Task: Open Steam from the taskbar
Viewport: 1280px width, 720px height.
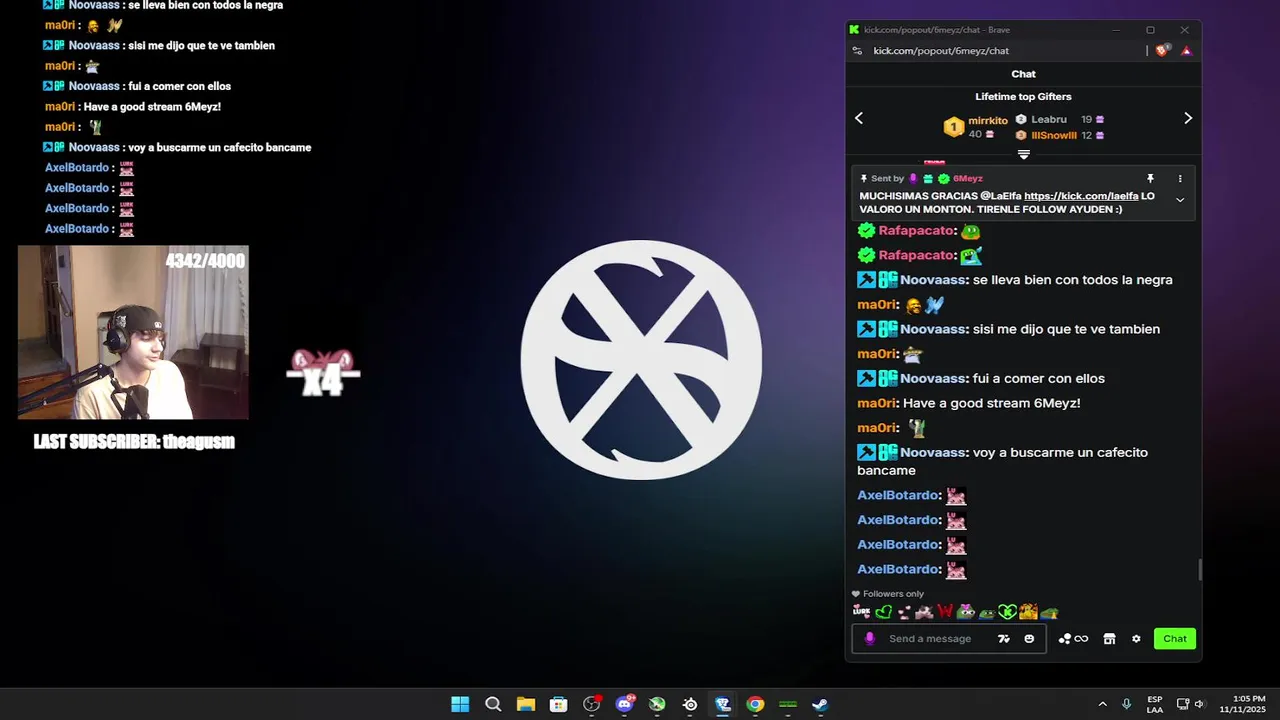Action: pyautogui.click(x=820, y=704)
